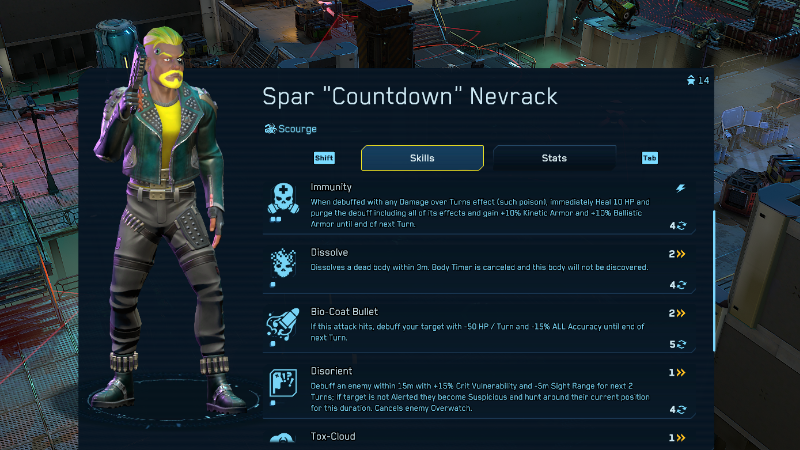
Task: Expand Bio-Coat Bullet action cost chevron
Action: point(681,313)
